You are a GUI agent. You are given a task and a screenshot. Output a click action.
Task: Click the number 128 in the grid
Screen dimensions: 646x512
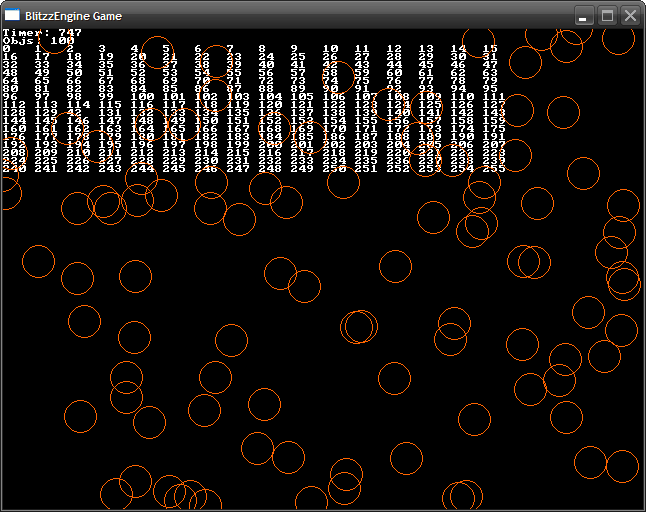tap(14, 113)
